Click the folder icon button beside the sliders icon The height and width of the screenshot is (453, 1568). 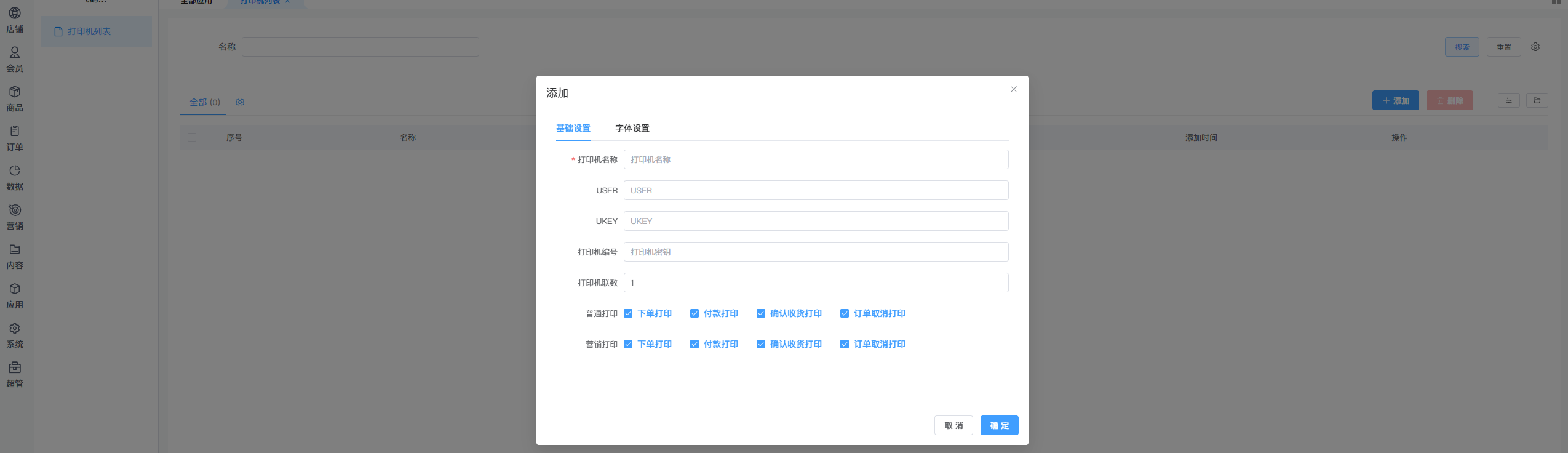[1537, 100]
